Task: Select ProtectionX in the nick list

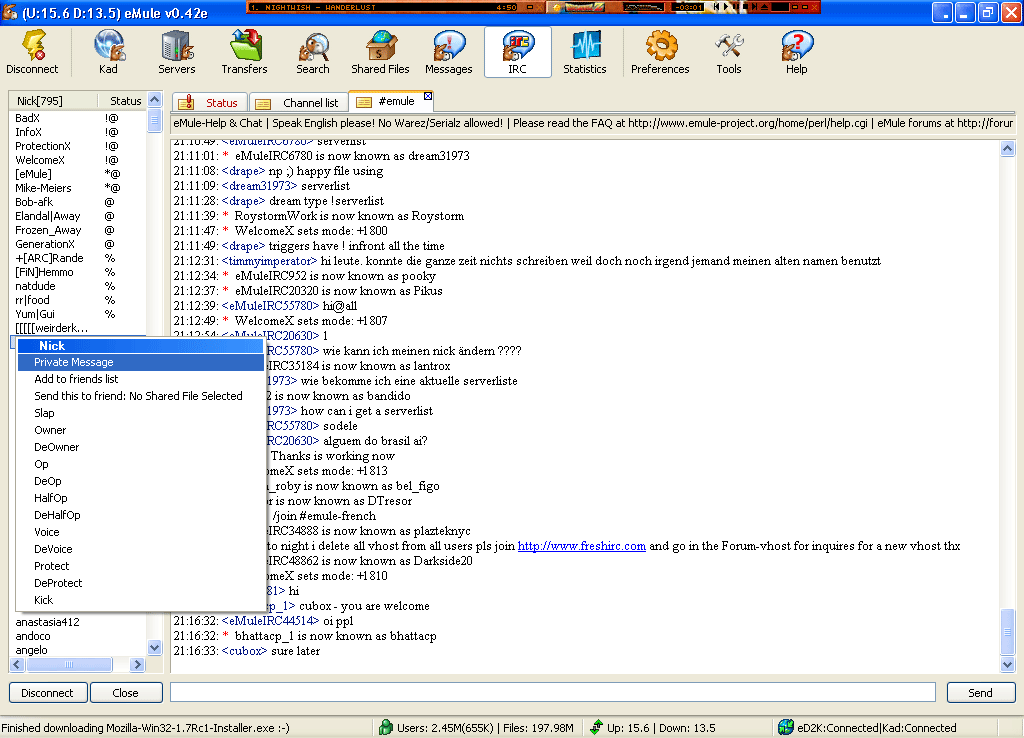Action: click(x=43, y=146)
